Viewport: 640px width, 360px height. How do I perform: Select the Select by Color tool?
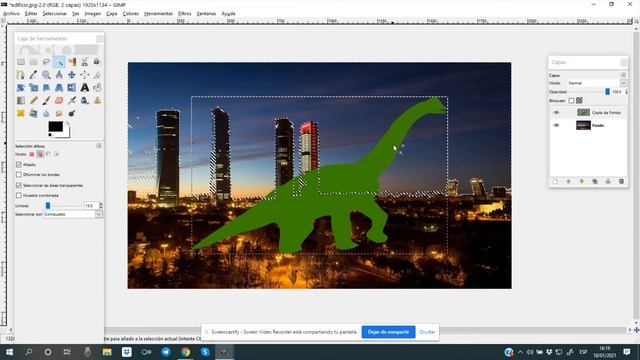point(72,62)
